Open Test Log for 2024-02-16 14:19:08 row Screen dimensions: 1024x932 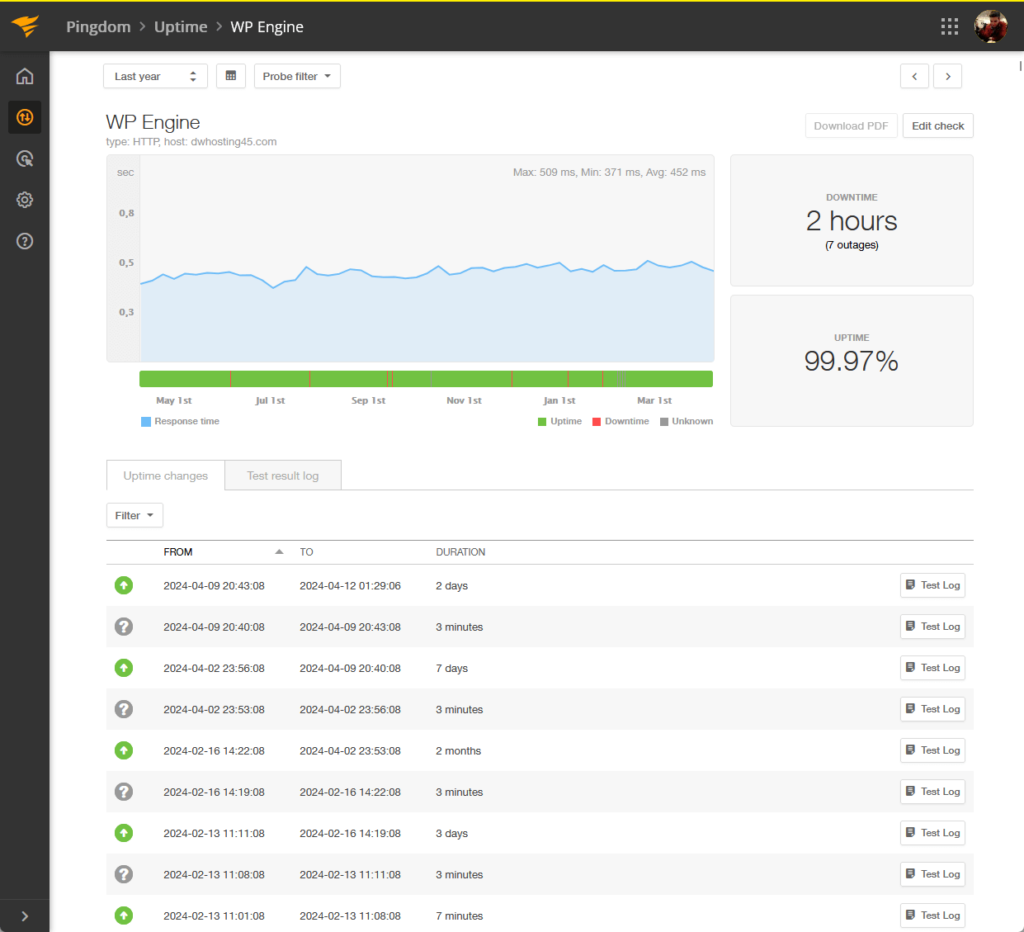(x=933, y=791)
